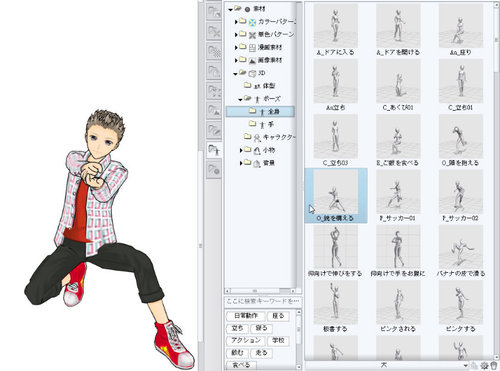Filter by the 寝る tag
500x371 pixels.
(x=261, y=328)
